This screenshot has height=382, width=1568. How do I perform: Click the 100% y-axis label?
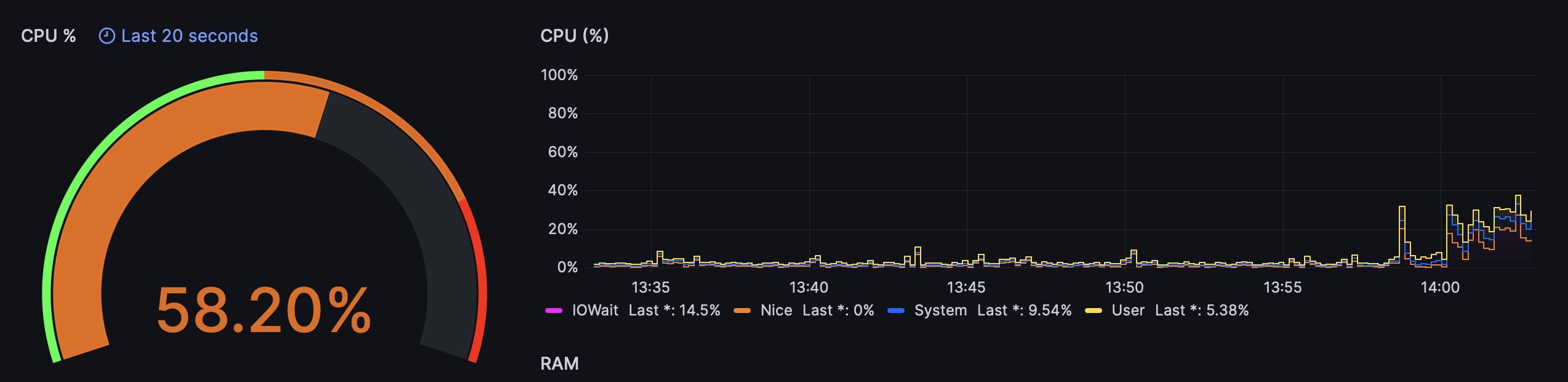click(559, 75)
